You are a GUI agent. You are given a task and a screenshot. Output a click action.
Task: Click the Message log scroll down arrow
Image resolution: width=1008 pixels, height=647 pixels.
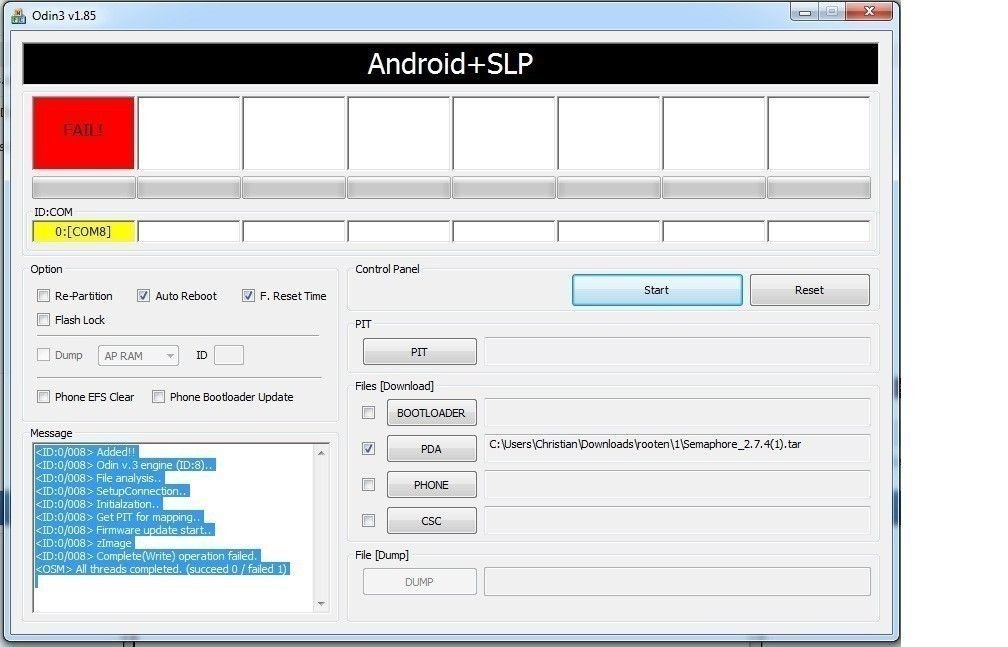point(321,604)
